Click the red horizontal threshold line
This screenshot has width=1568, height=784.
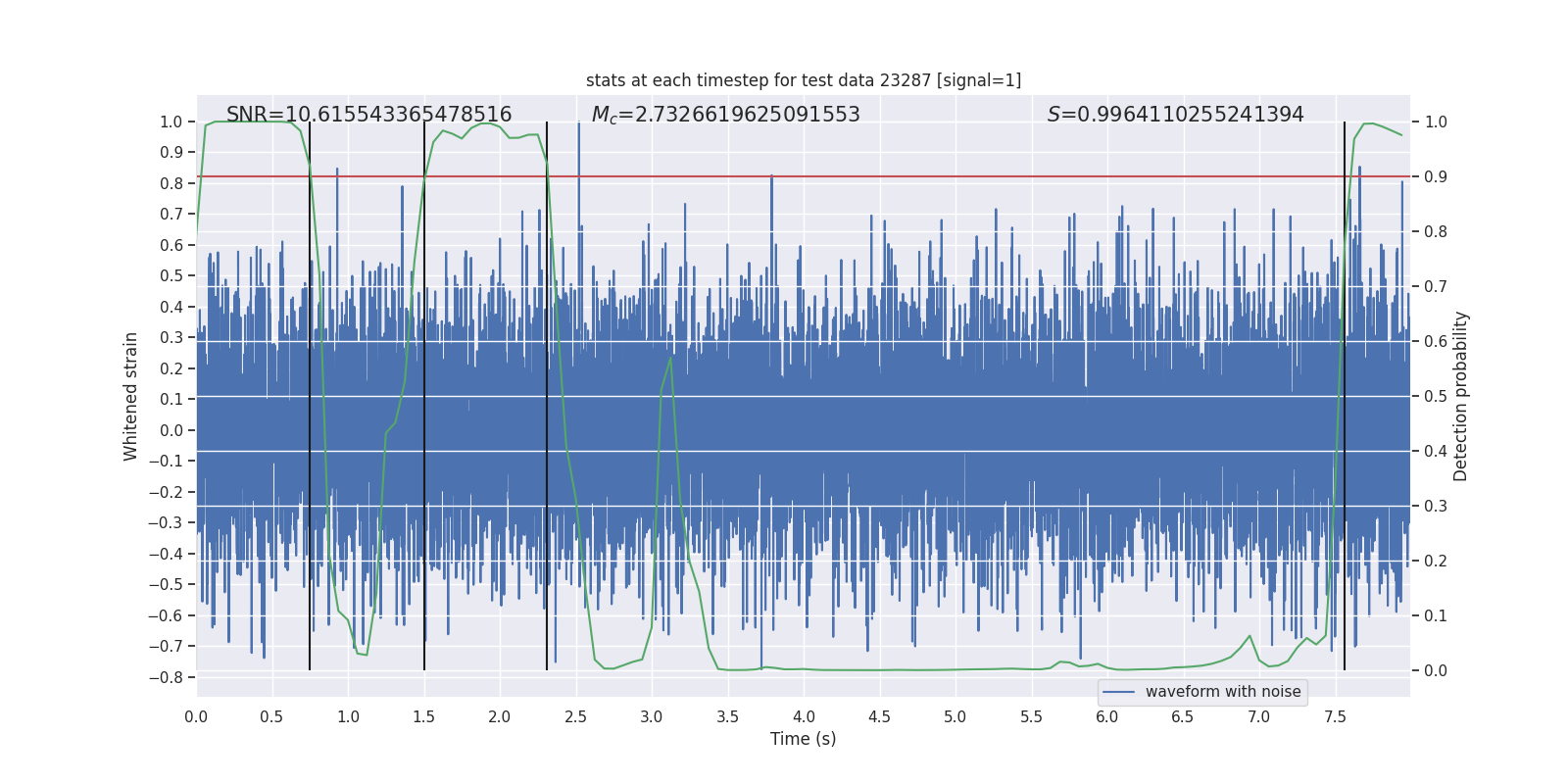(804, 176)
